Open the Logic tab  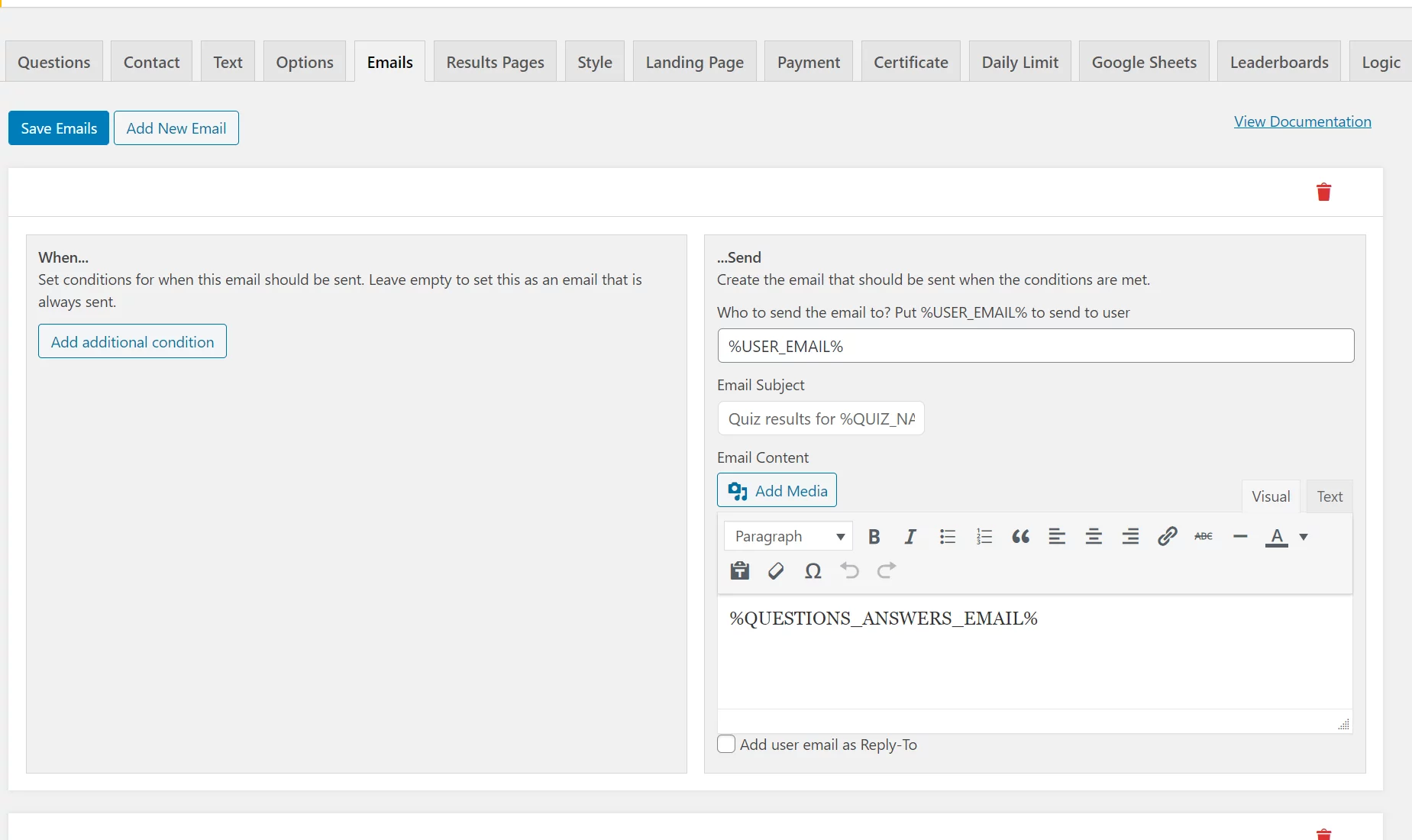pos(1381,62)
